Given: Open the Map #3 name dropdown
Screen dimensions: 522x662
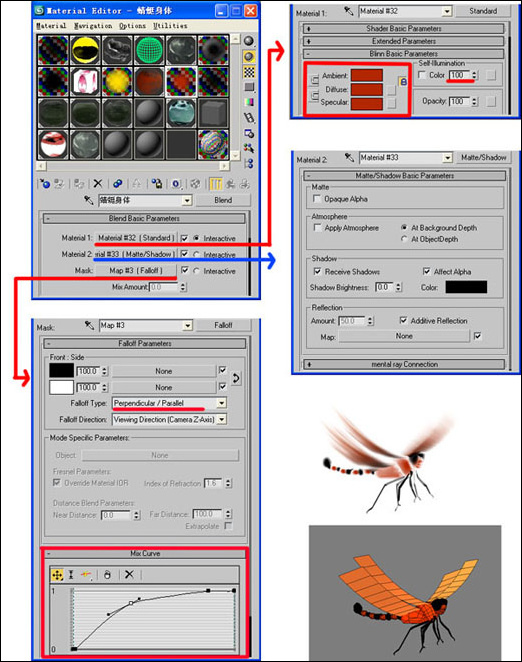Looking at the screenshot, I should pyautogui.click(x=188, y=325).
